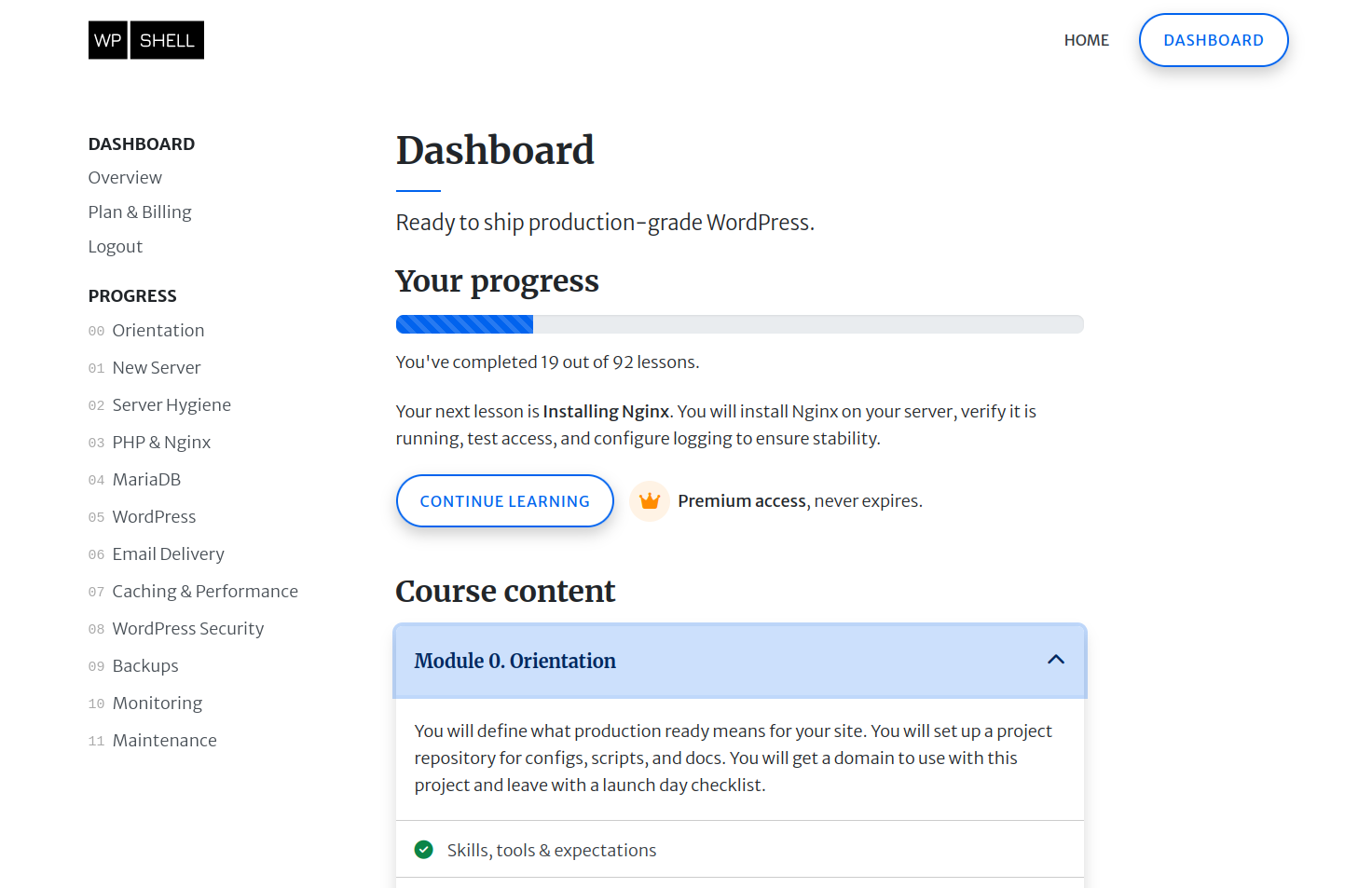
Task: Collapse the Module 0. Orientation section
Action: [739, 660]
